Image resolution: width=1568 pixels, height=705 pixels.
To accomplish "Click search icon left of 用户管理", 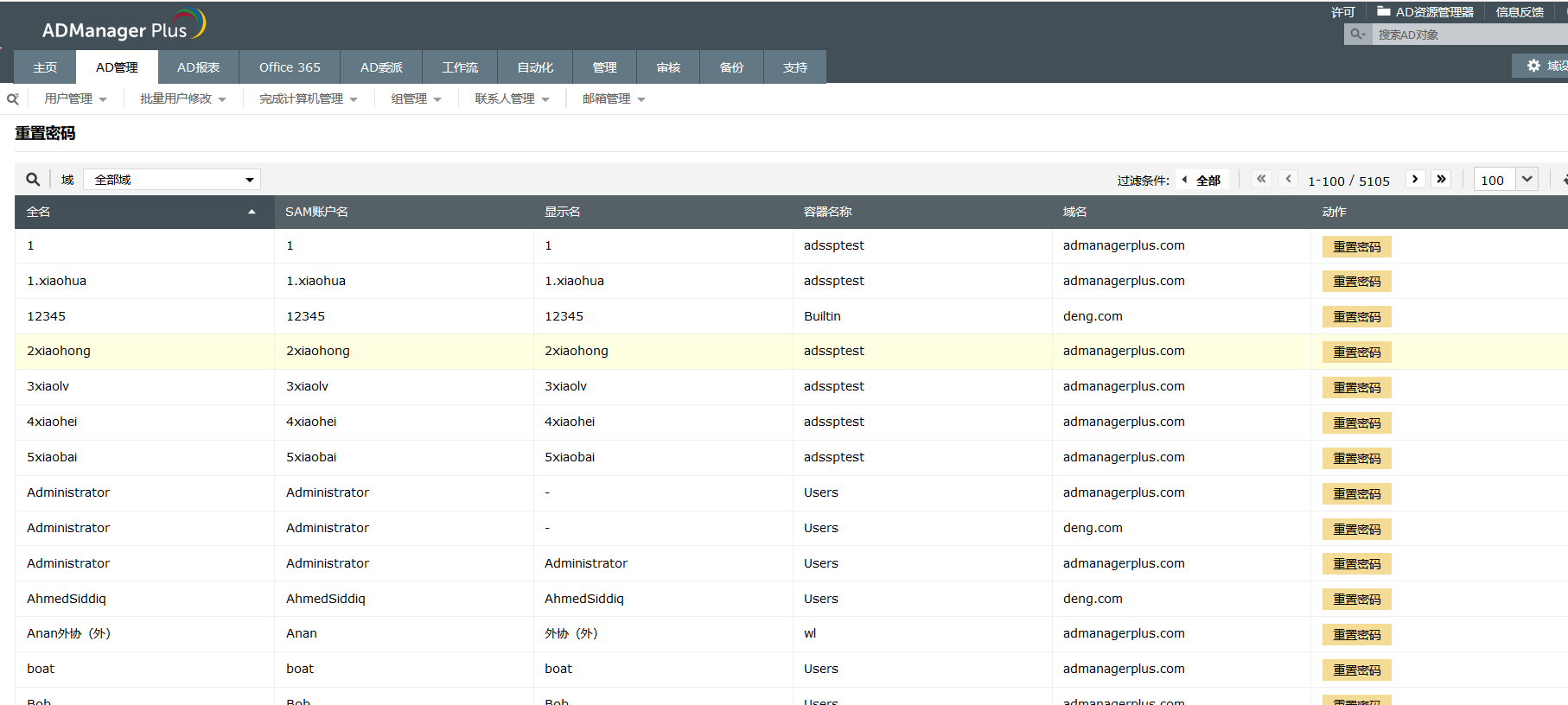I will [13, 99].
